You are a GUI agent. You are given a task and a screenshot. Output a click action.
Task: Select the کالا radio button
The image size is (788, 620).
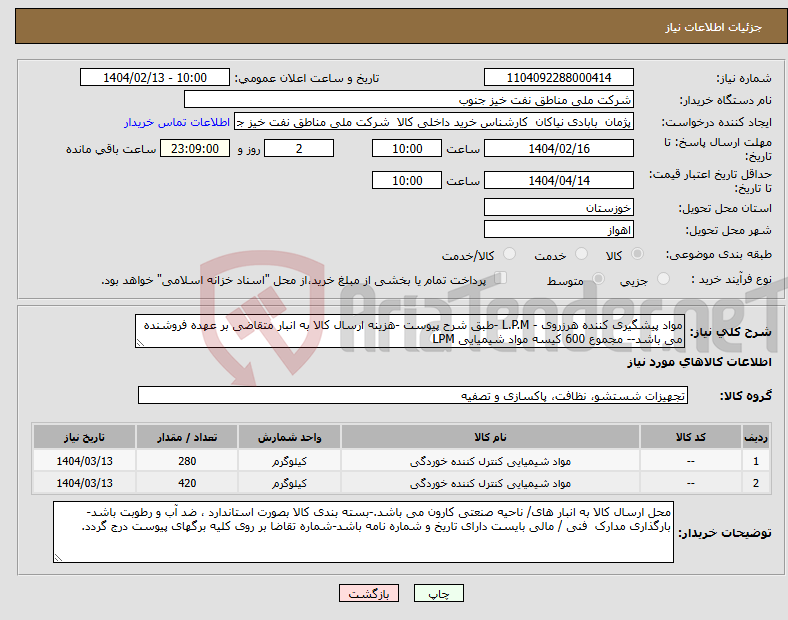point(637,254)
